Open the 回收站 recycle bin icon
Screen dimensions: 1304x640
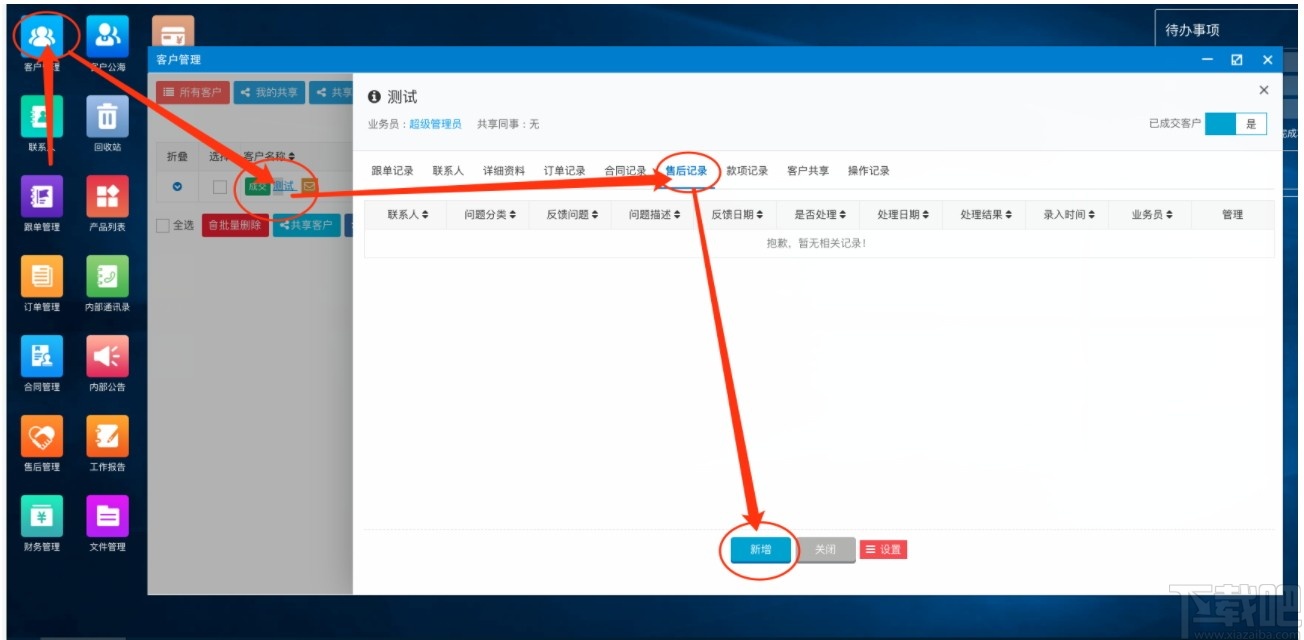coord(109,117)
